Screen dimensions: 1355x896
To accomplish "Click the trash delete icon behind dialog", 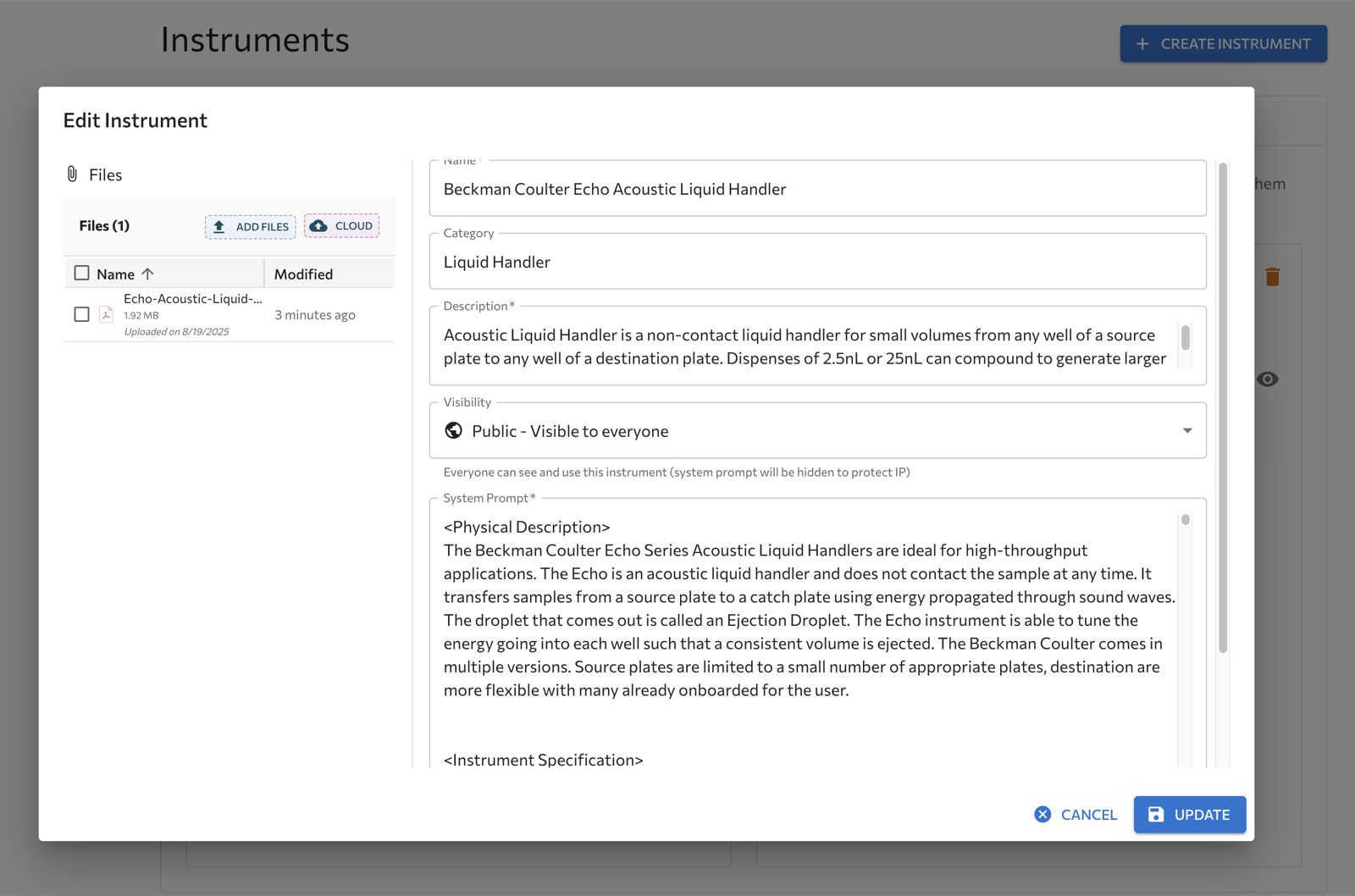I will tap(1272, 277).
